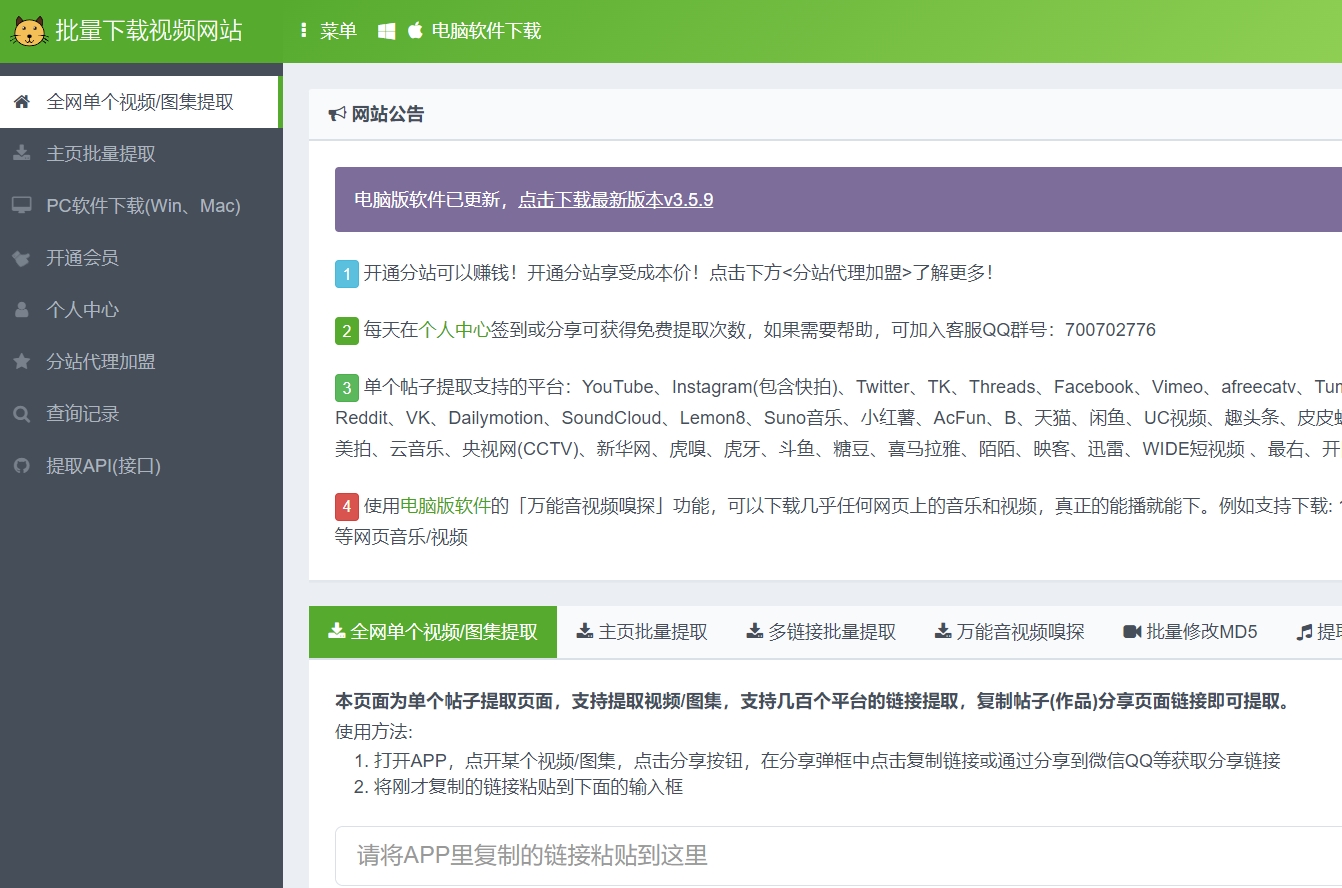Open PC软件下载(Win、Mac) sidebar item
The width and height of the screenshot is (1342, 888).
141,206
